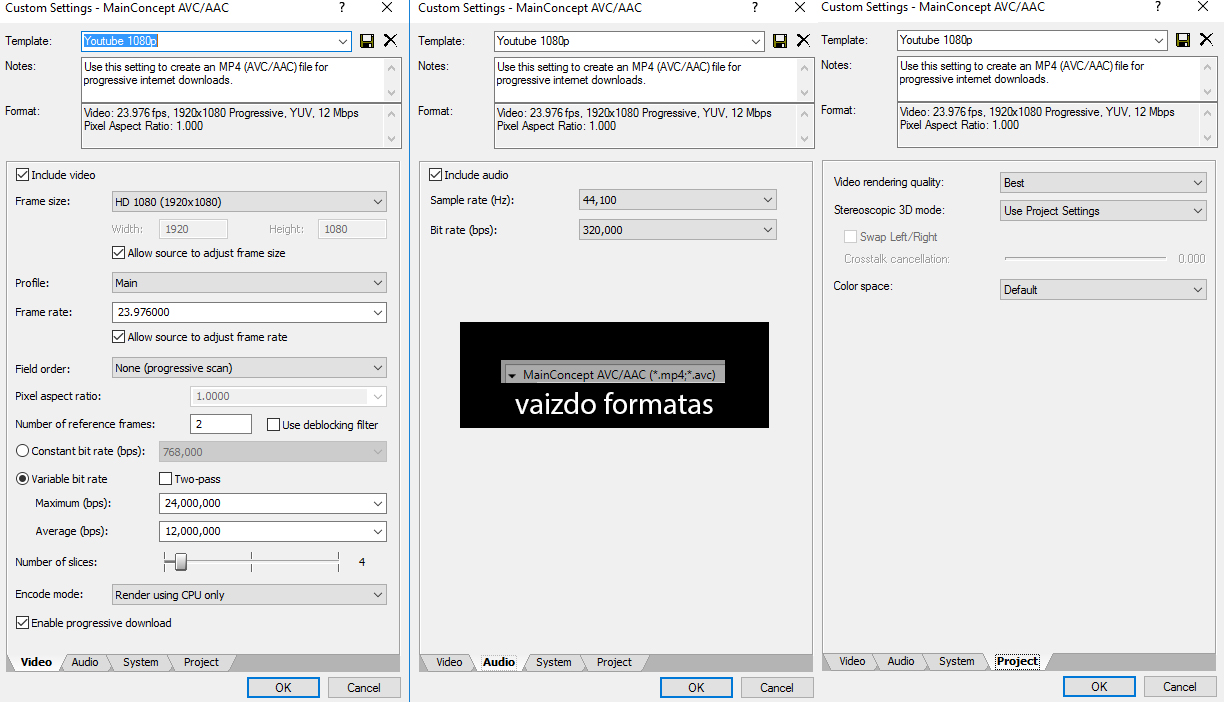Toggle the Include video checkbox

point(22,175)
